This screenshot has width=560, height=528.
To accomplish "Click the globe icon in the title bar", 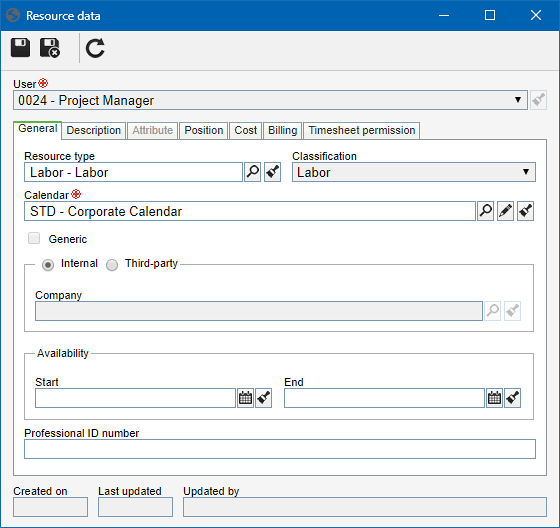I will [x=13, y=15].
